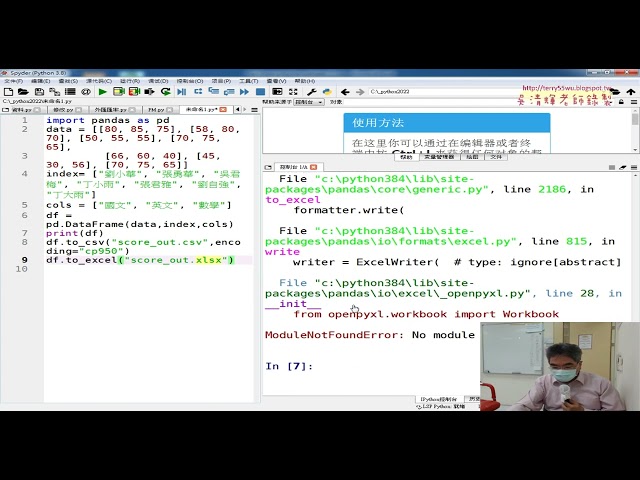This screenshot has height=480, width=640.
Task: Click the ModuleNotFoundError message in the console
Action: [x=370, y=335]
